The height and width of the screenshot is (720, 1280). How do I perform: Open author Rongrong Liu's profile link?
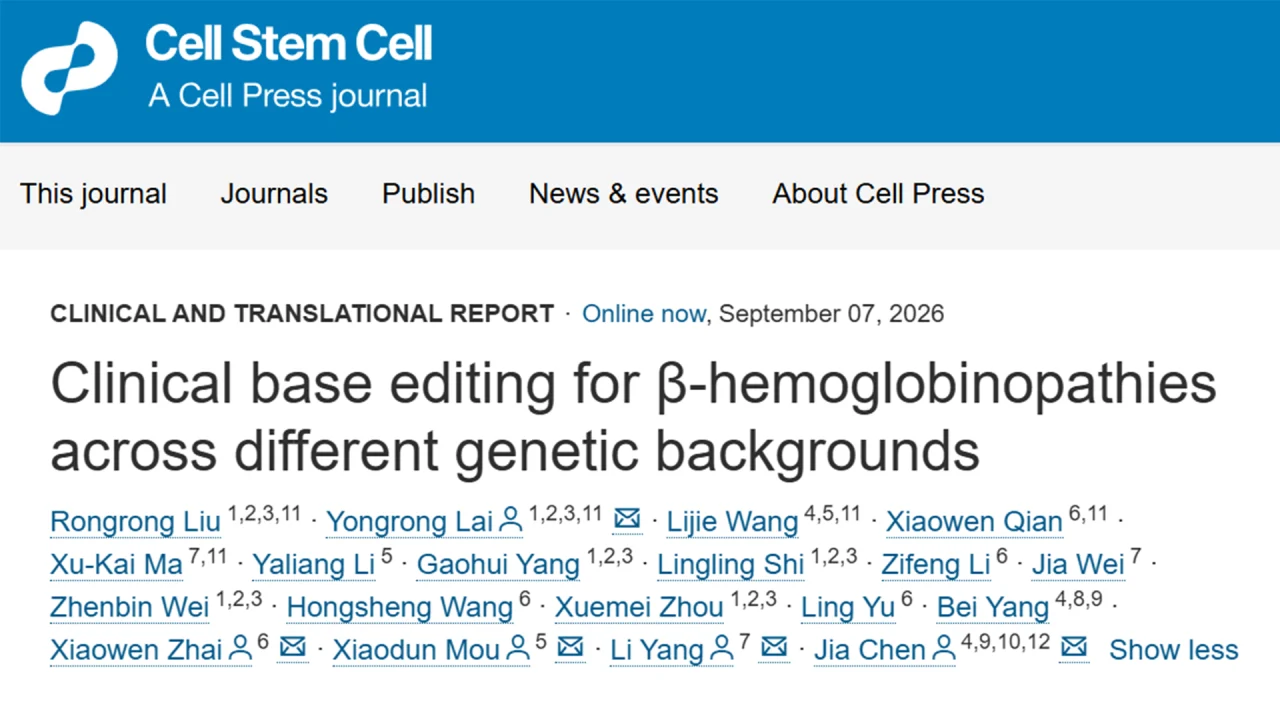135,522
